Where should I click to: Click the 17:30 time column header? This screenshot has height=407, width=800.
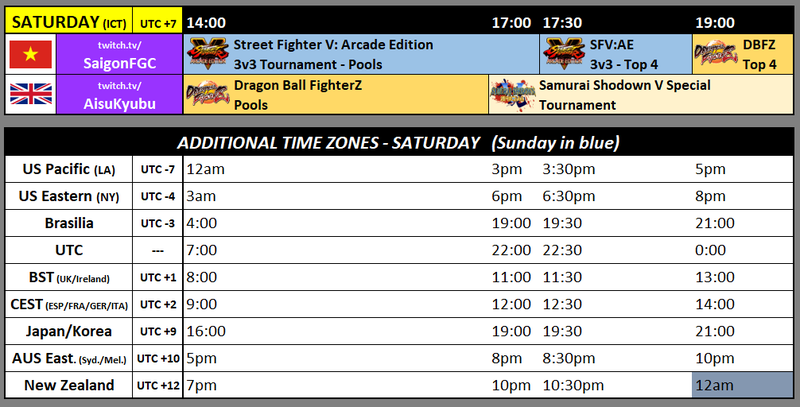[x=562, y=22]
